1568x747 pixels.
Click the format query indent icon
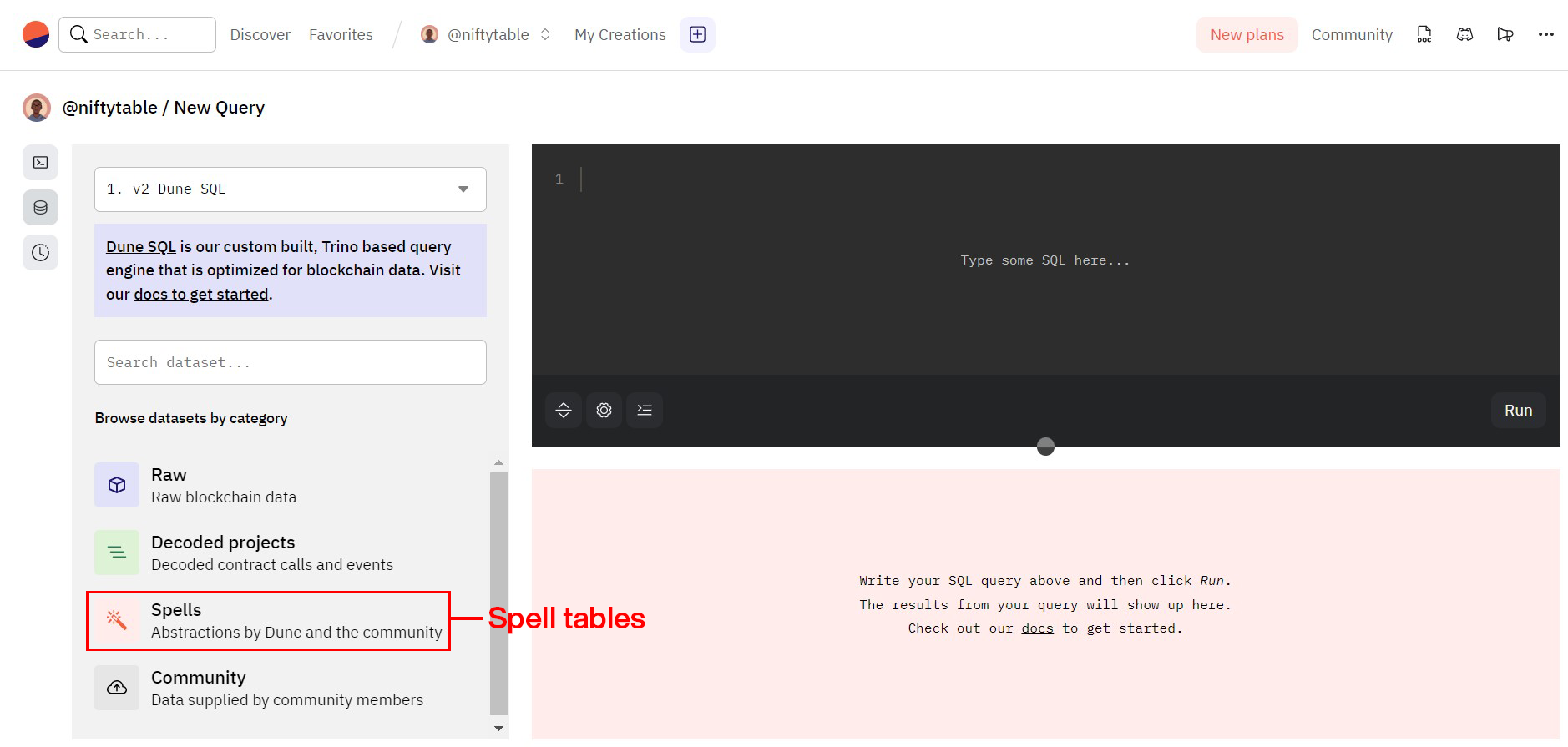645,410
